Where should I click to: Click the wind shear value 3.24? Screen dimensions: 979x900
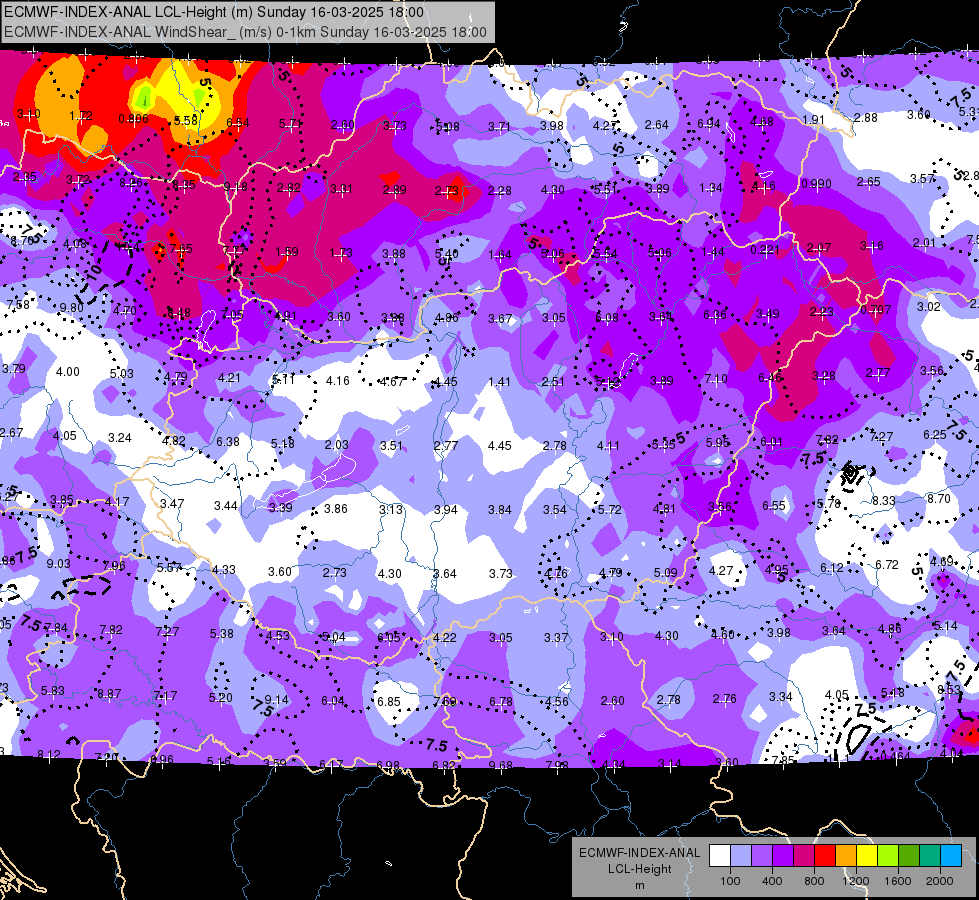pos(119,437)
